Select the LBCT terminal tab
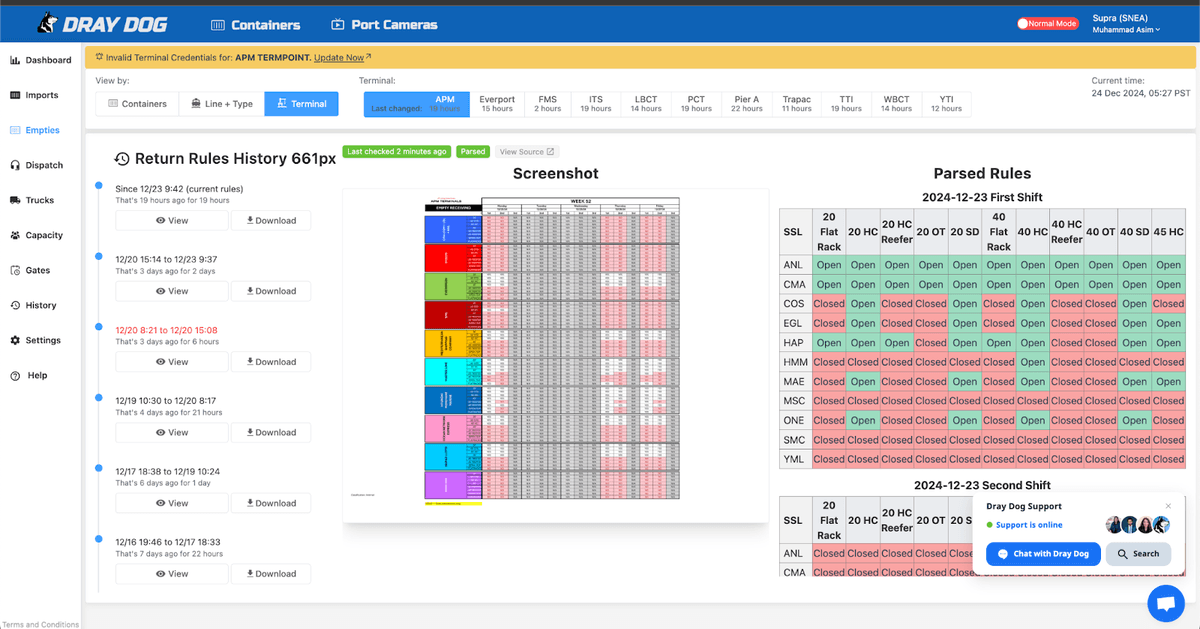1200x629 pixels. (646, 103)
